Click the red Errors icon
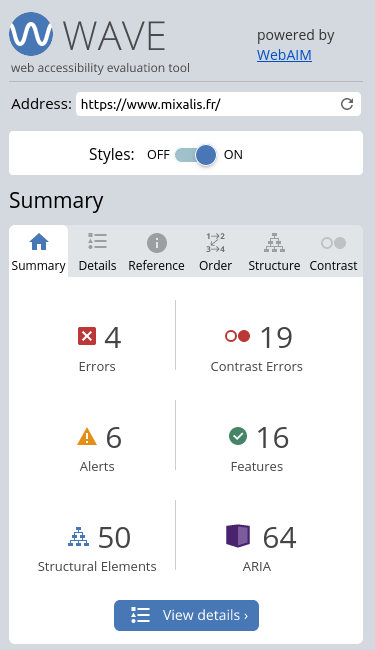The width and height of the screenshot is (375, 650). (x=87, y=336)
